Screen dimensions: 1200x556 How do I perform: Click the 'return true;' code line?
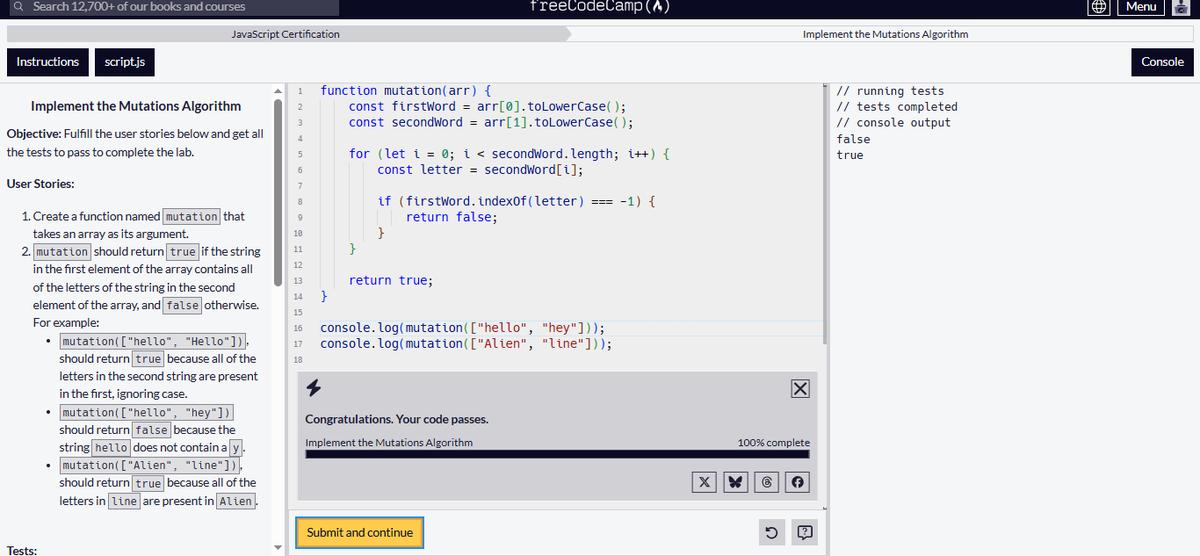pos(391,280)
